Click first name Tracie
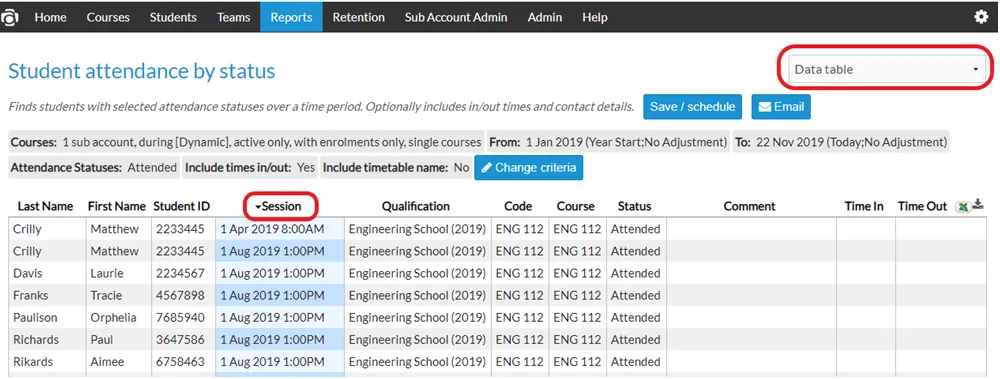The image size is (1000, 379). [x=107, y=295]
